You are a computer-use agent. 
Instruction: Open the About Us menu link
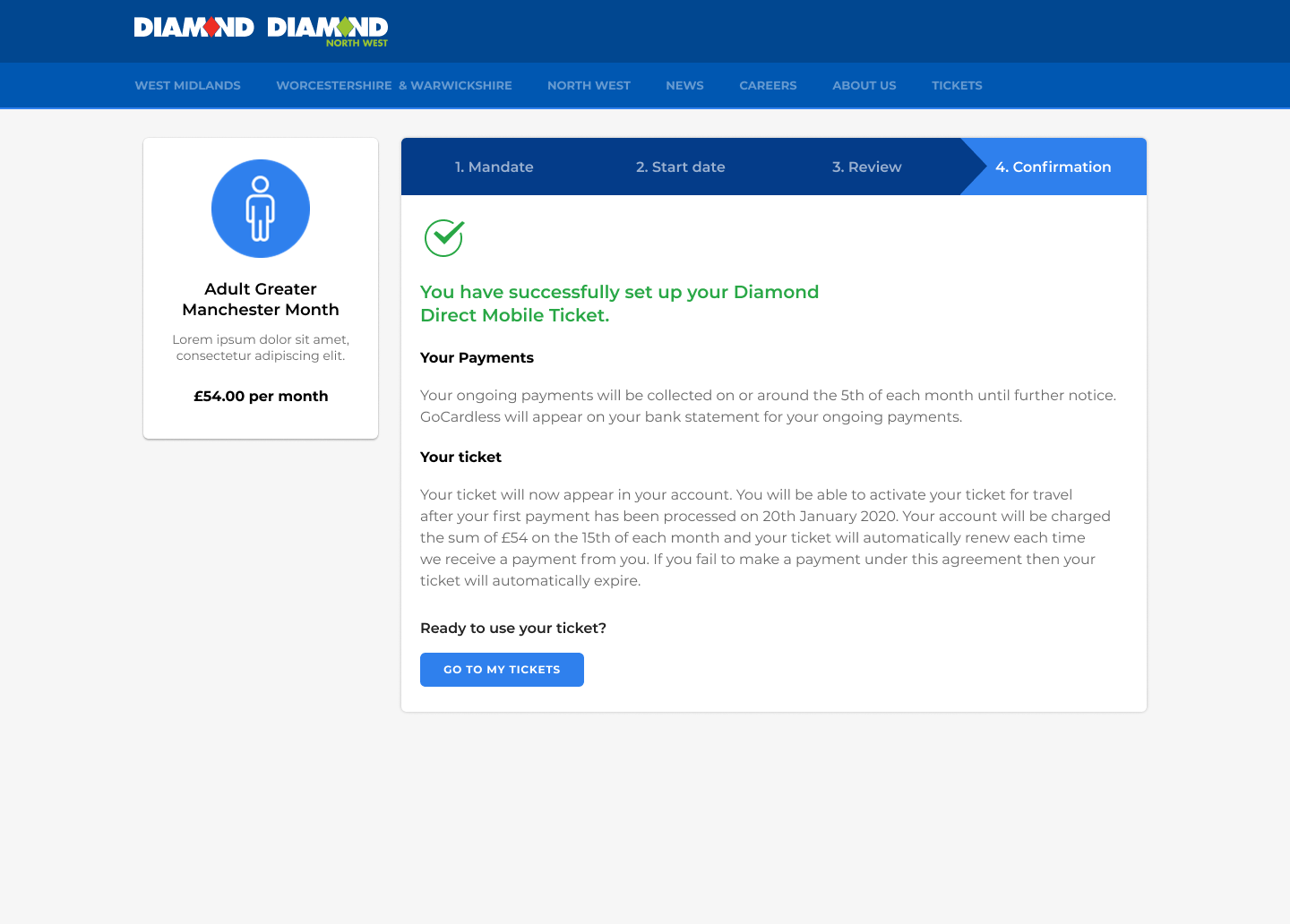click(x=864, y=86)
